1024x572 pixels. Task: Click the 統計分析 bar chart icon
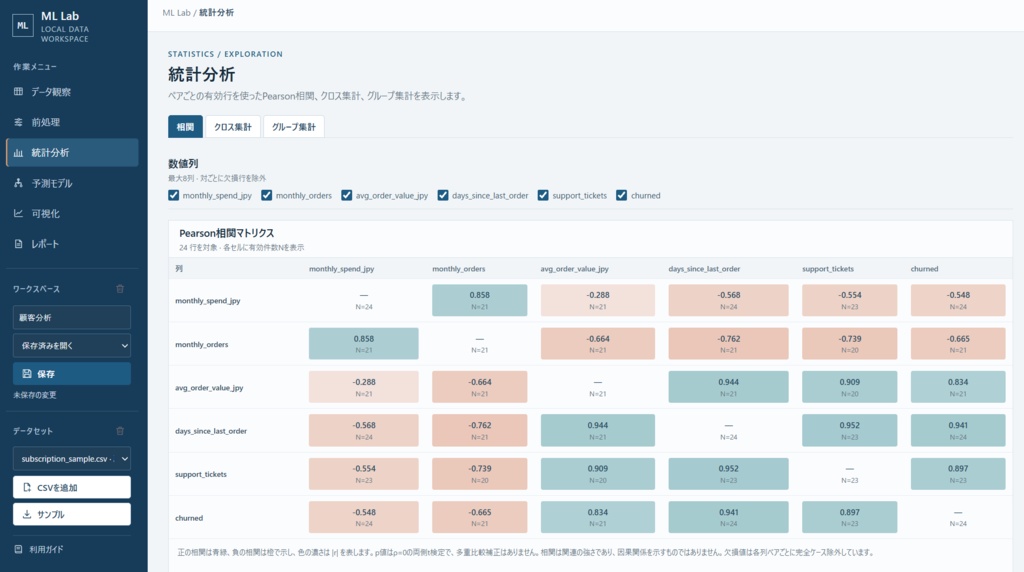point(18,153)
